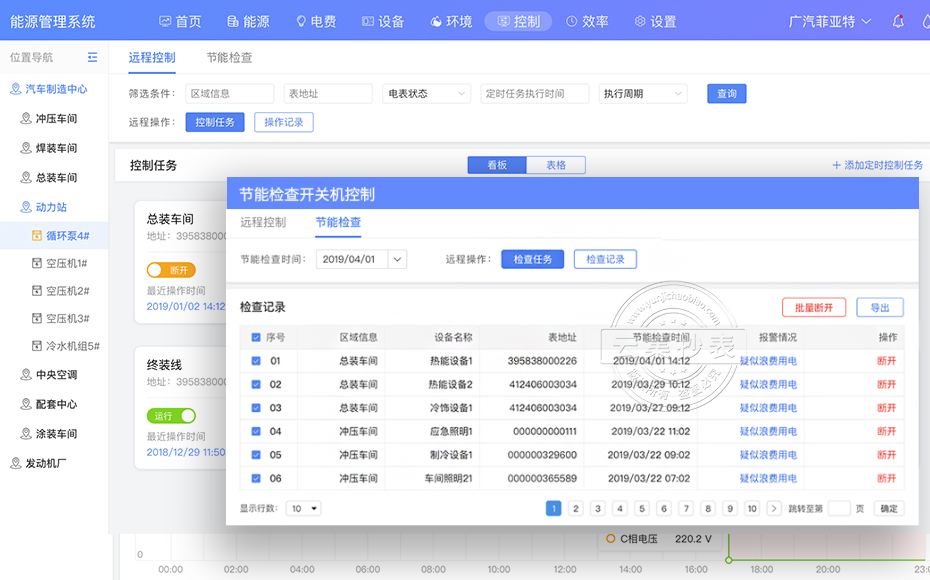Click the 批量断开 button
Viewport: 930px width, 580px height.
pos(813,308)
